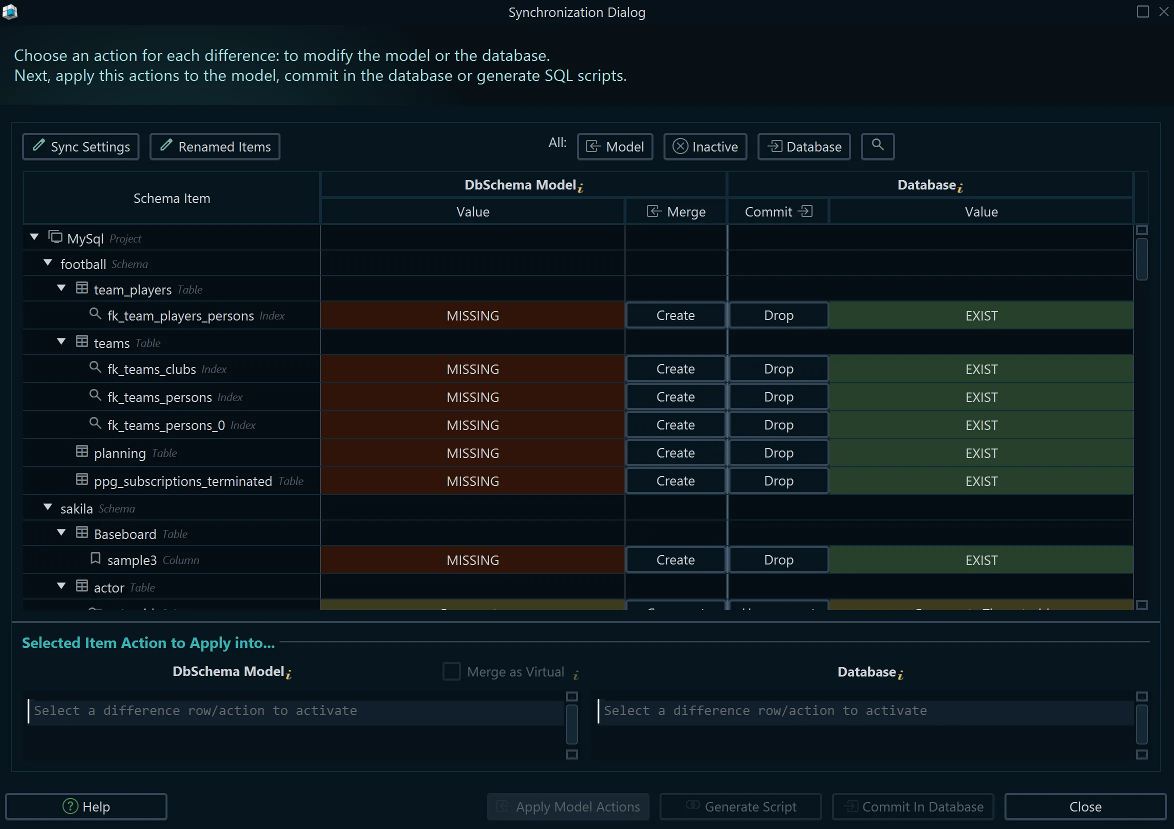Click the info icon next to Database column header
The image size is (1174, 829).
point(962,184)
